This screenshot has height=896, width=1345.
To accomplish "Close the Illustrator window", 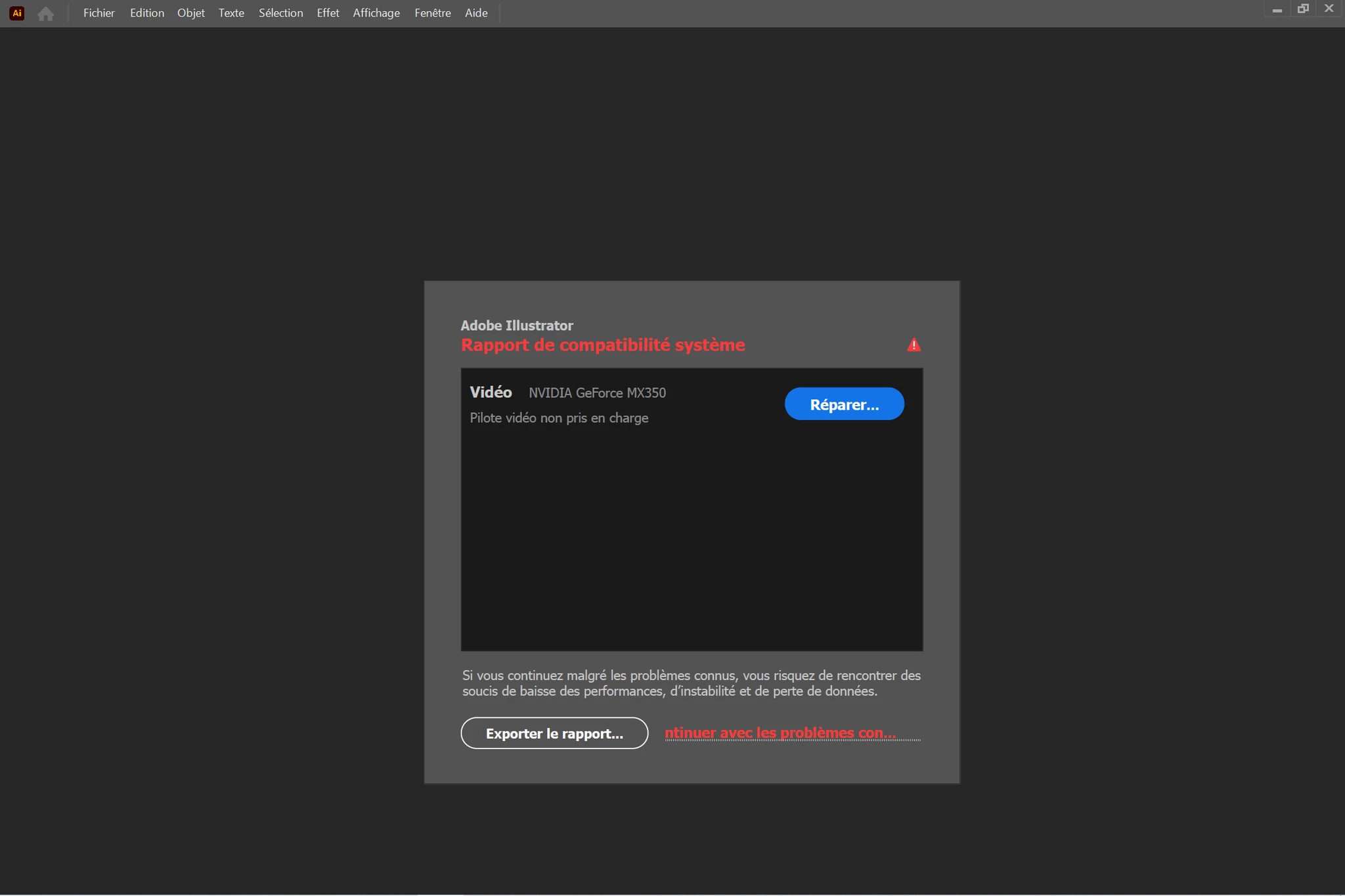I will (x=1329, y=9).
